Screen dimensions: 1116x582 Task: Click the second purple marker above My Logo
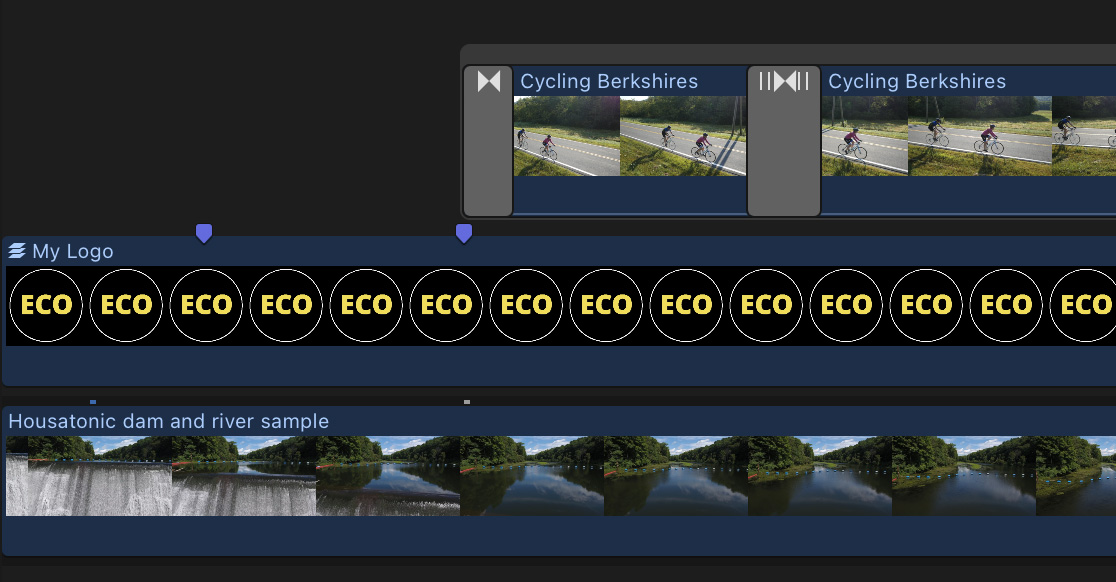[x=464, y=233]
